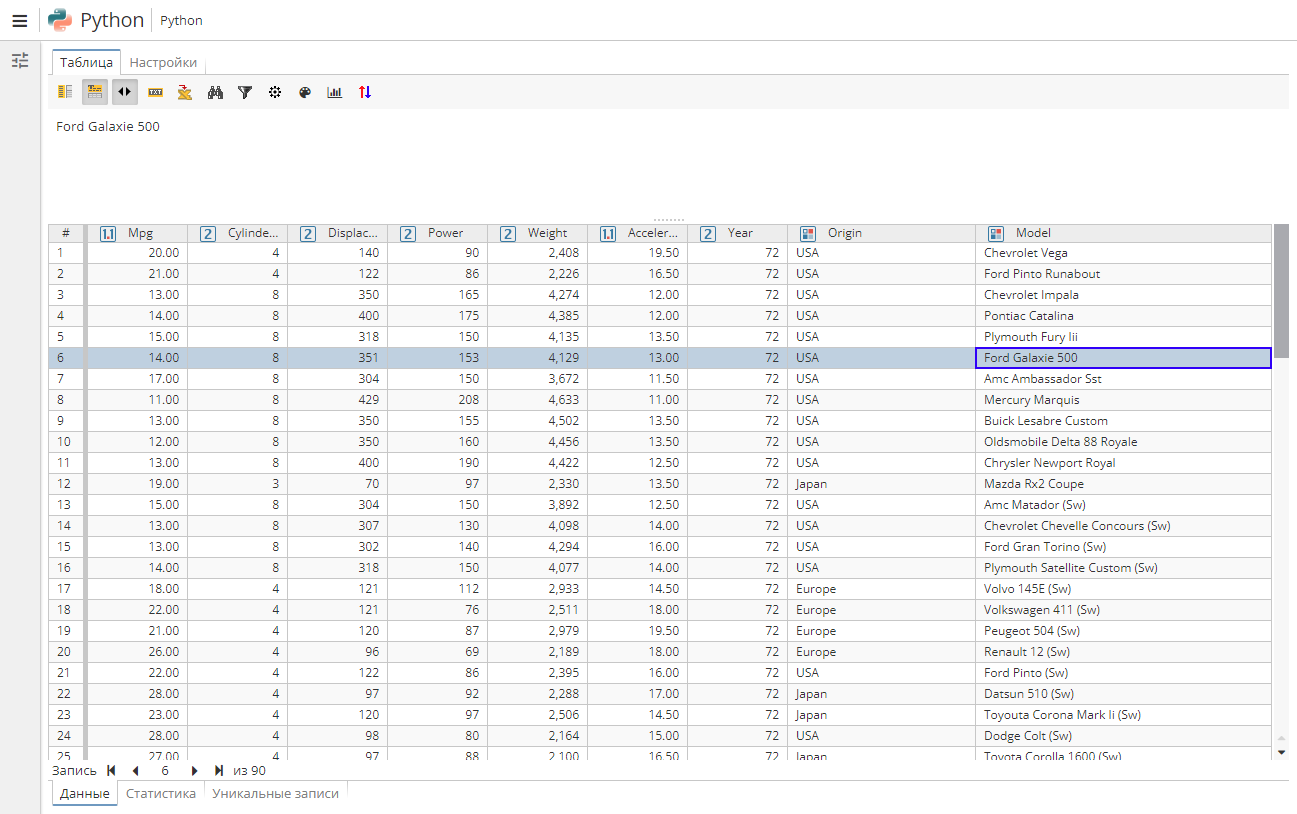Viewport: 1297px width, 814px height.
Task: Select the Mercury Marquis cell
Action: tap(1124, 400)
